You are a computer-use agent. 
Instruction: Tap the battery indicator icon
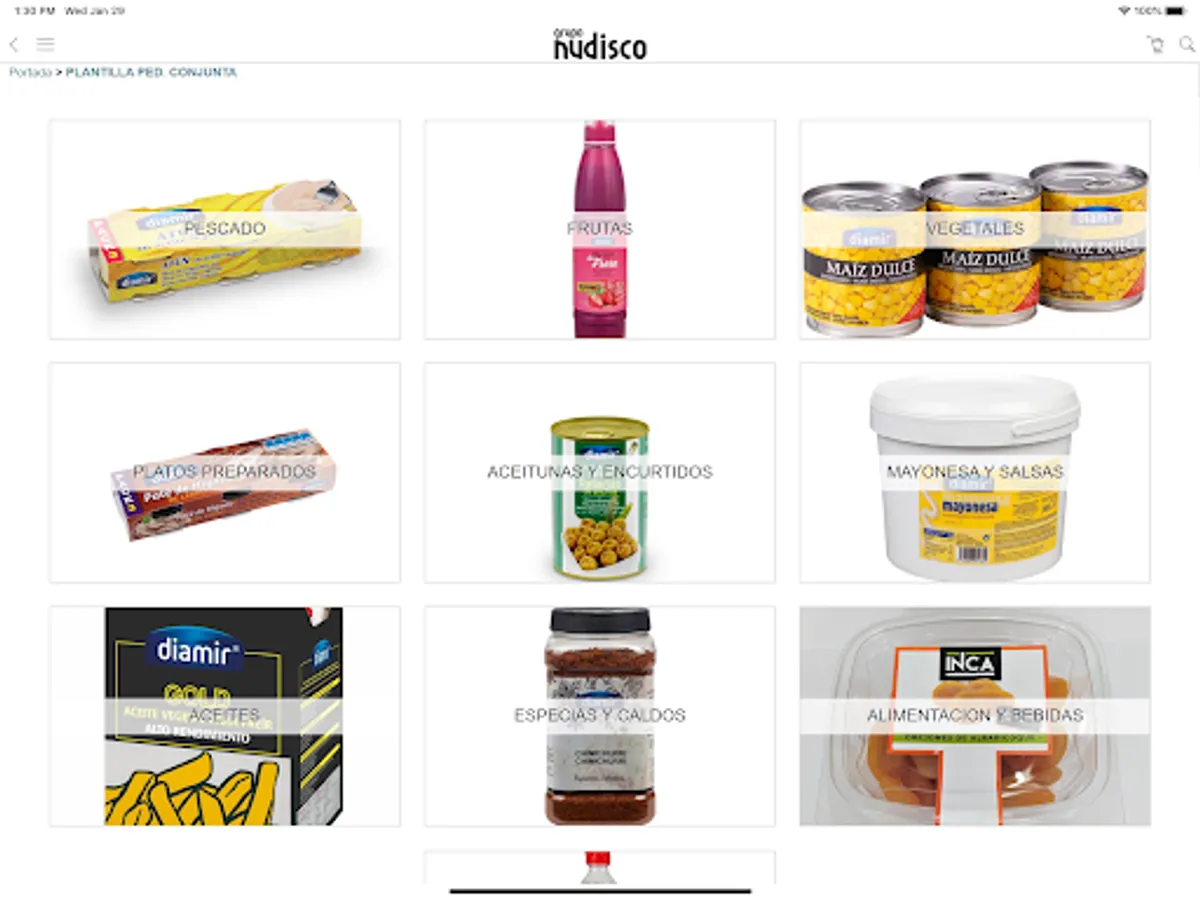1177,10
